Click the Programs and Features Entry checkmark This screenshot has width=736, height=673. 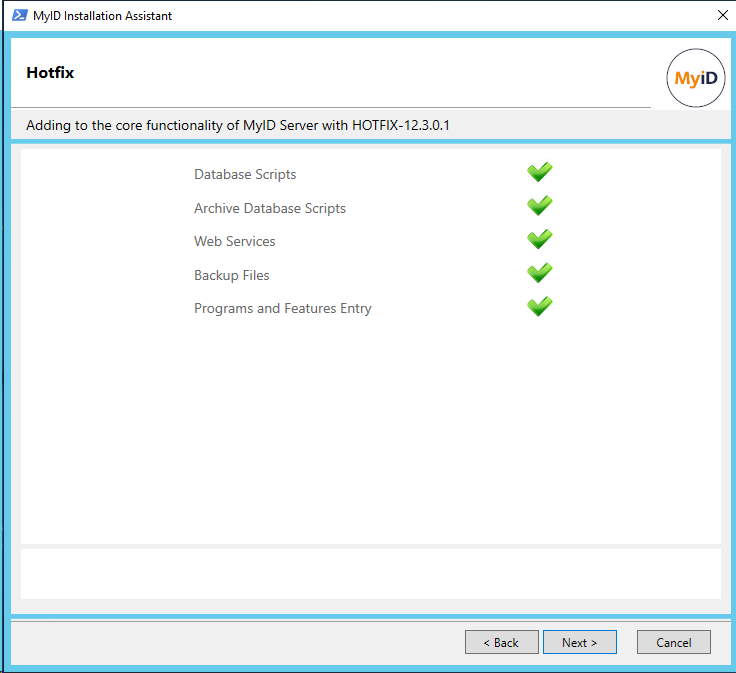point(540,307)
